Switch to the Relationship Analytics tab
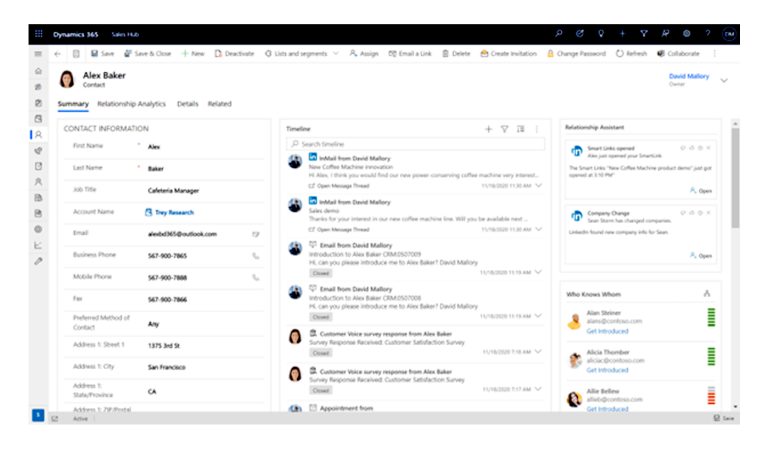 [131, 104]
